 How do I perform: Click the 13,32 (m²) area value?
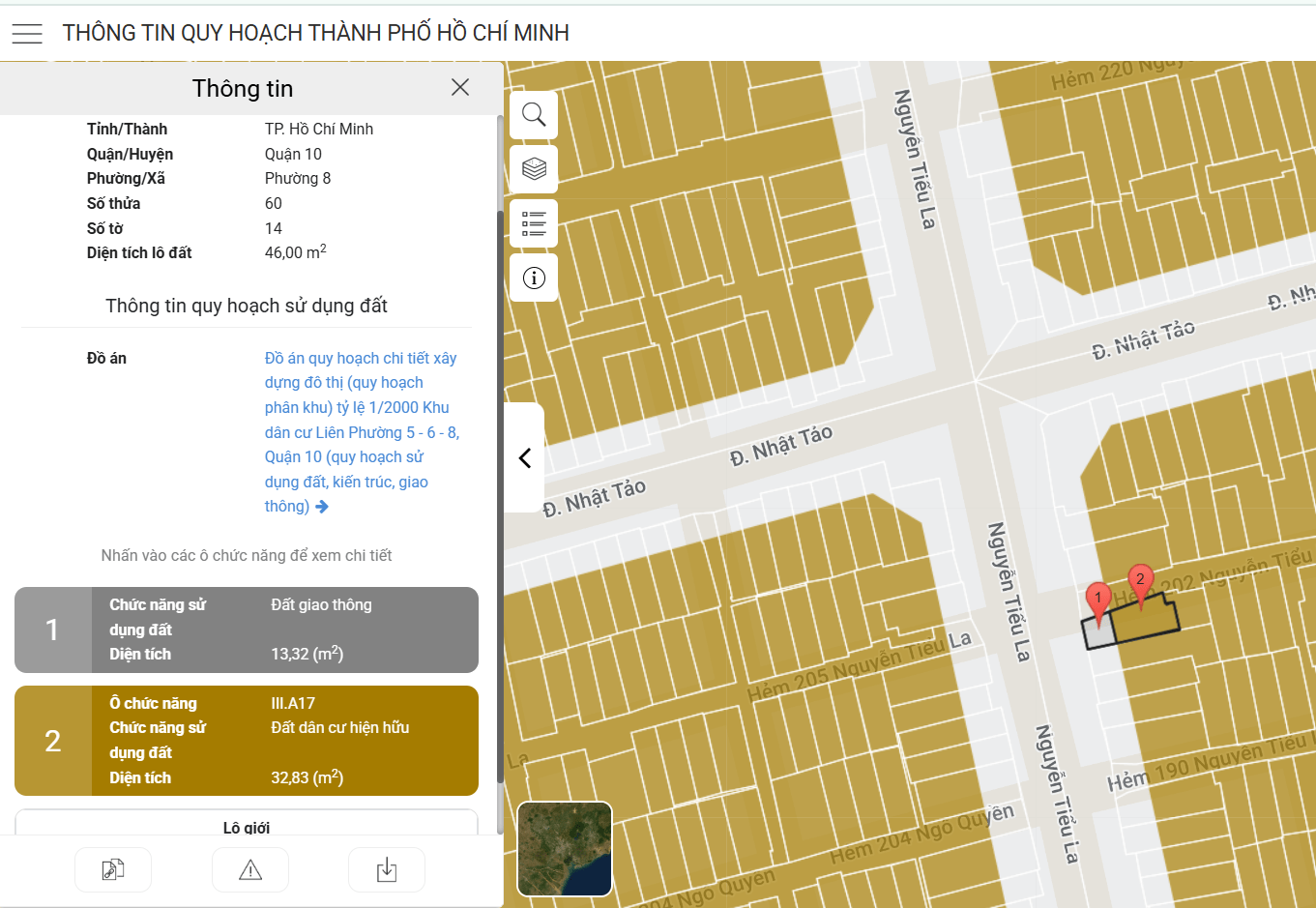pos(307,654)
